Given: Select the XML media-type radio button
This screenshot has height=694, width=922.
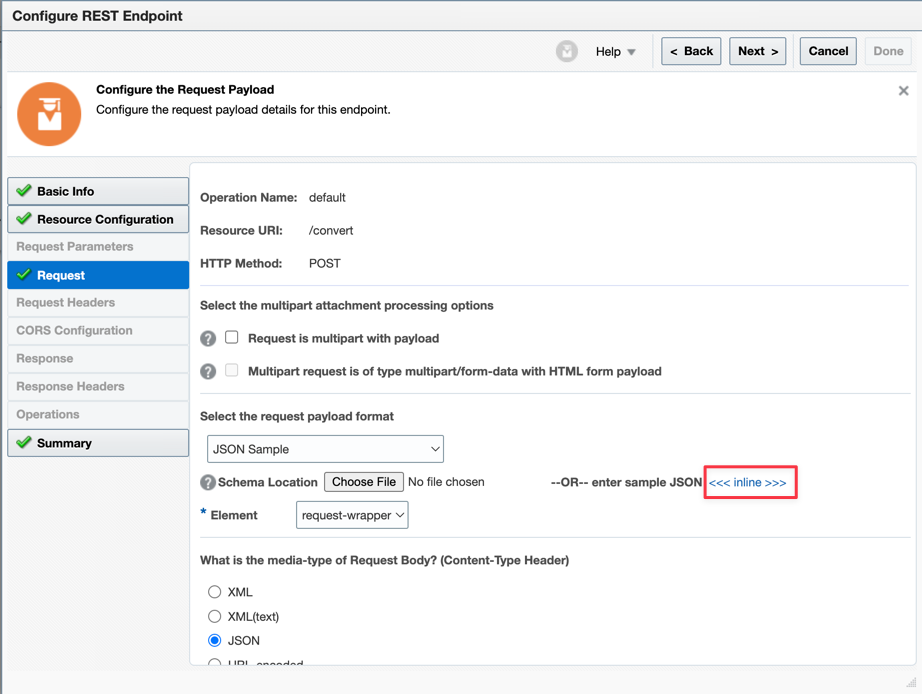Looking at the screenshot, I should 214,592.
